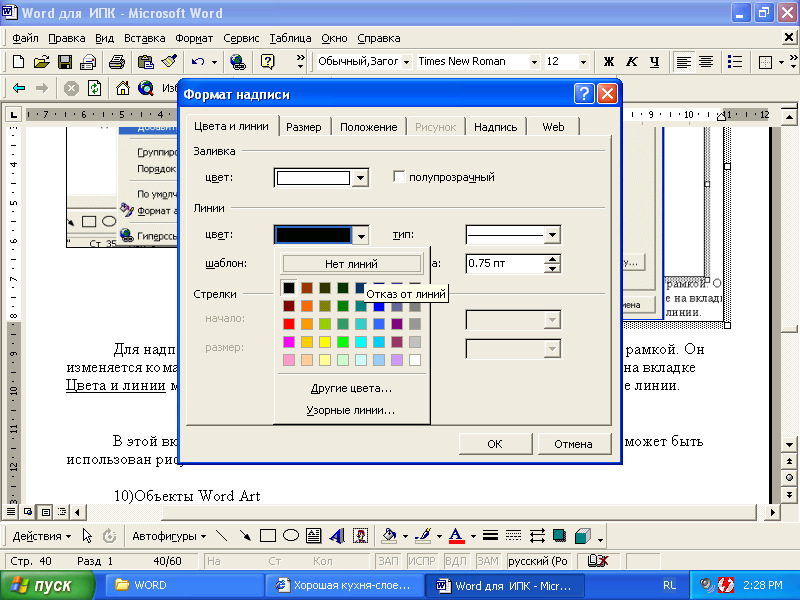Switch to the Положение tab
This screenshot has width=800, height=600.
[368, 127]
